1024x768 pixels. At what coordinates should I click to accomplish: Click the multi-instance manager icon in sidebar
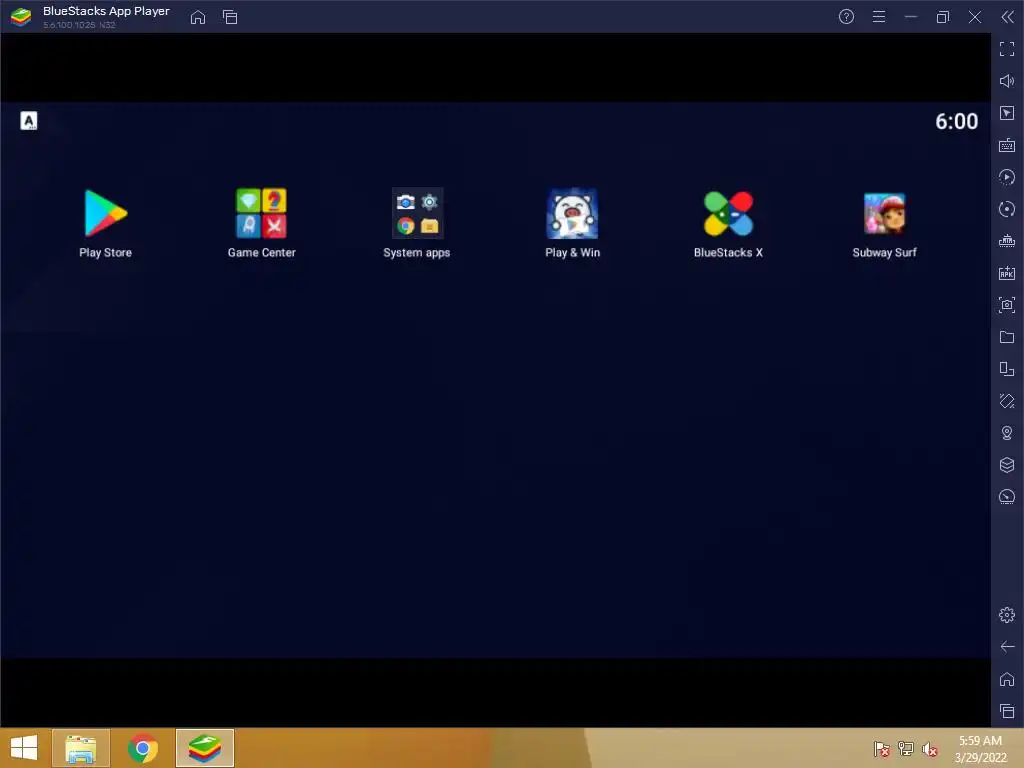[x=1007, y=369]
